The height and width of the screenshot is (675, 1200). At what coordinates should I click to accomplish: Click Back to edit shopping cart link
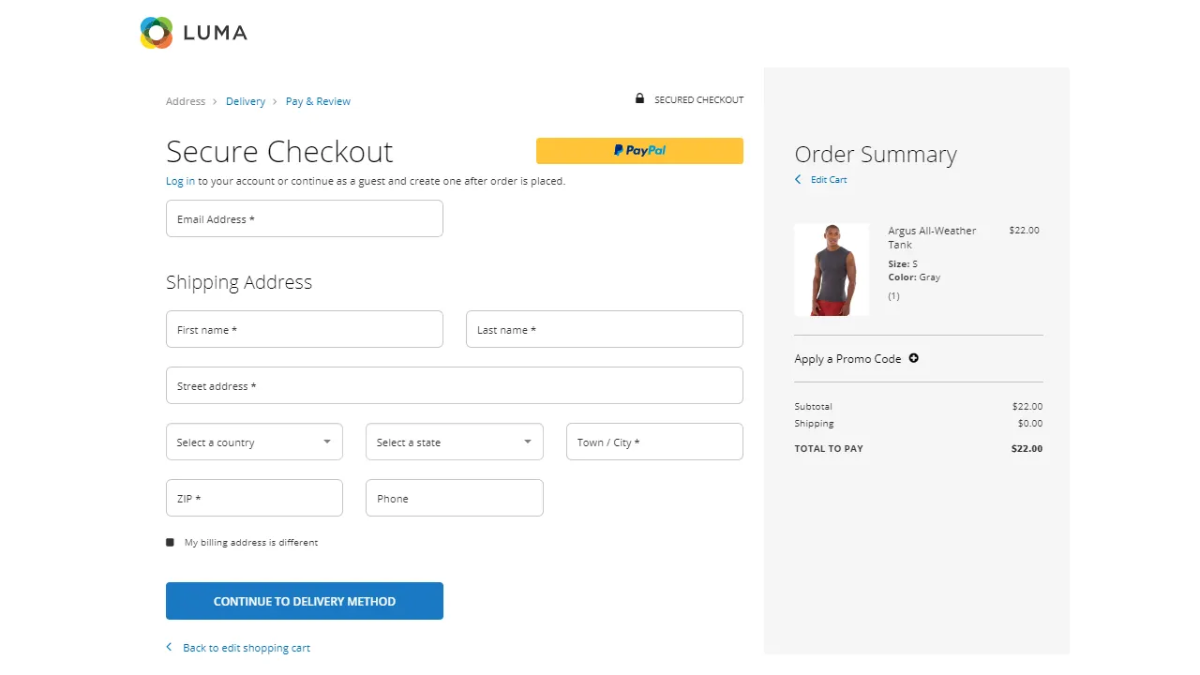tap(246, 648)
